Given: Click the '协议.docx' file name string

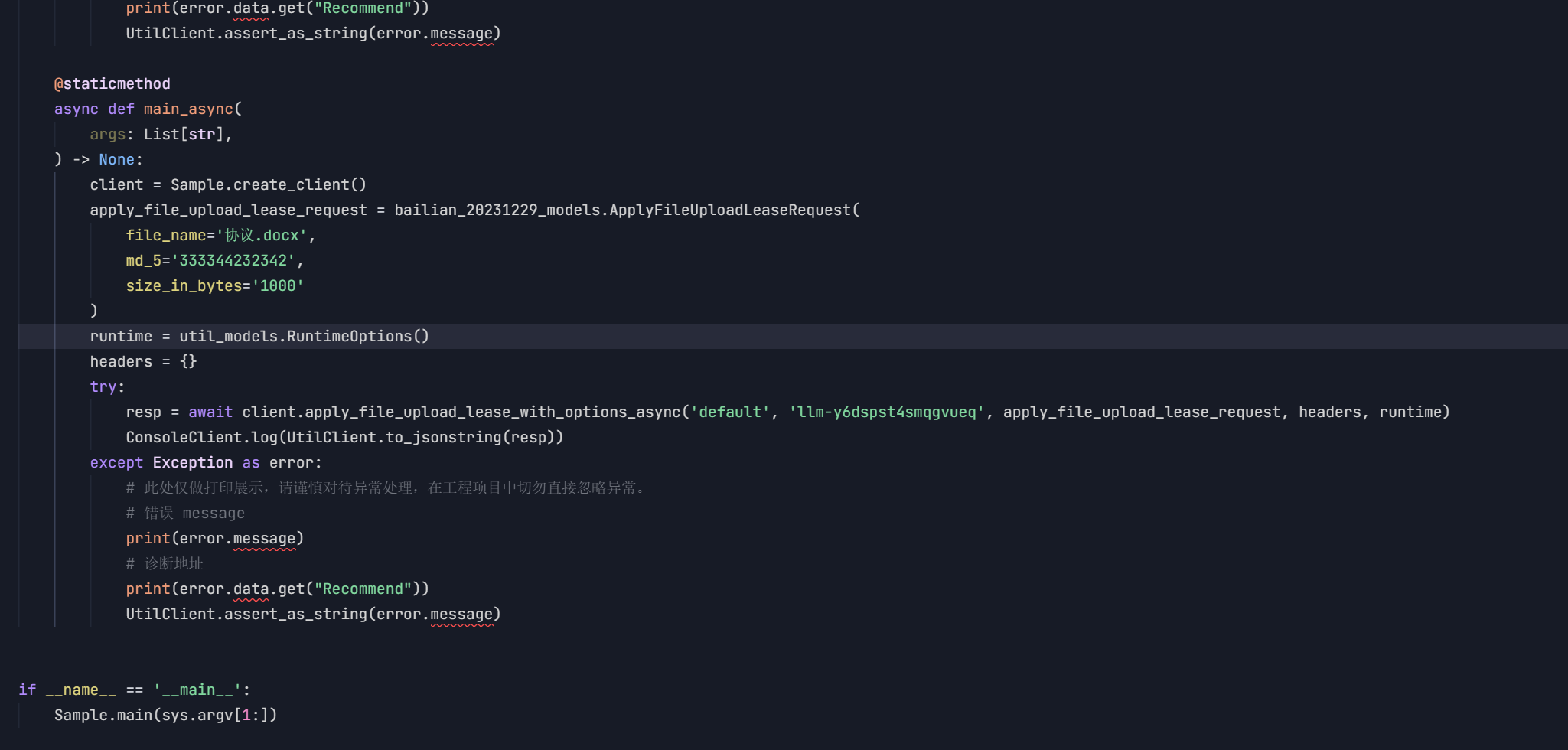Looking at the screenshot, I should tap(262, 235).
